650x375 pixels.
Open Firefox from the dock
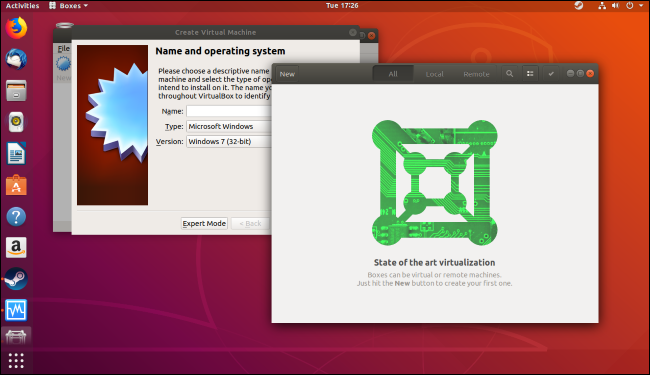[16, 28]
